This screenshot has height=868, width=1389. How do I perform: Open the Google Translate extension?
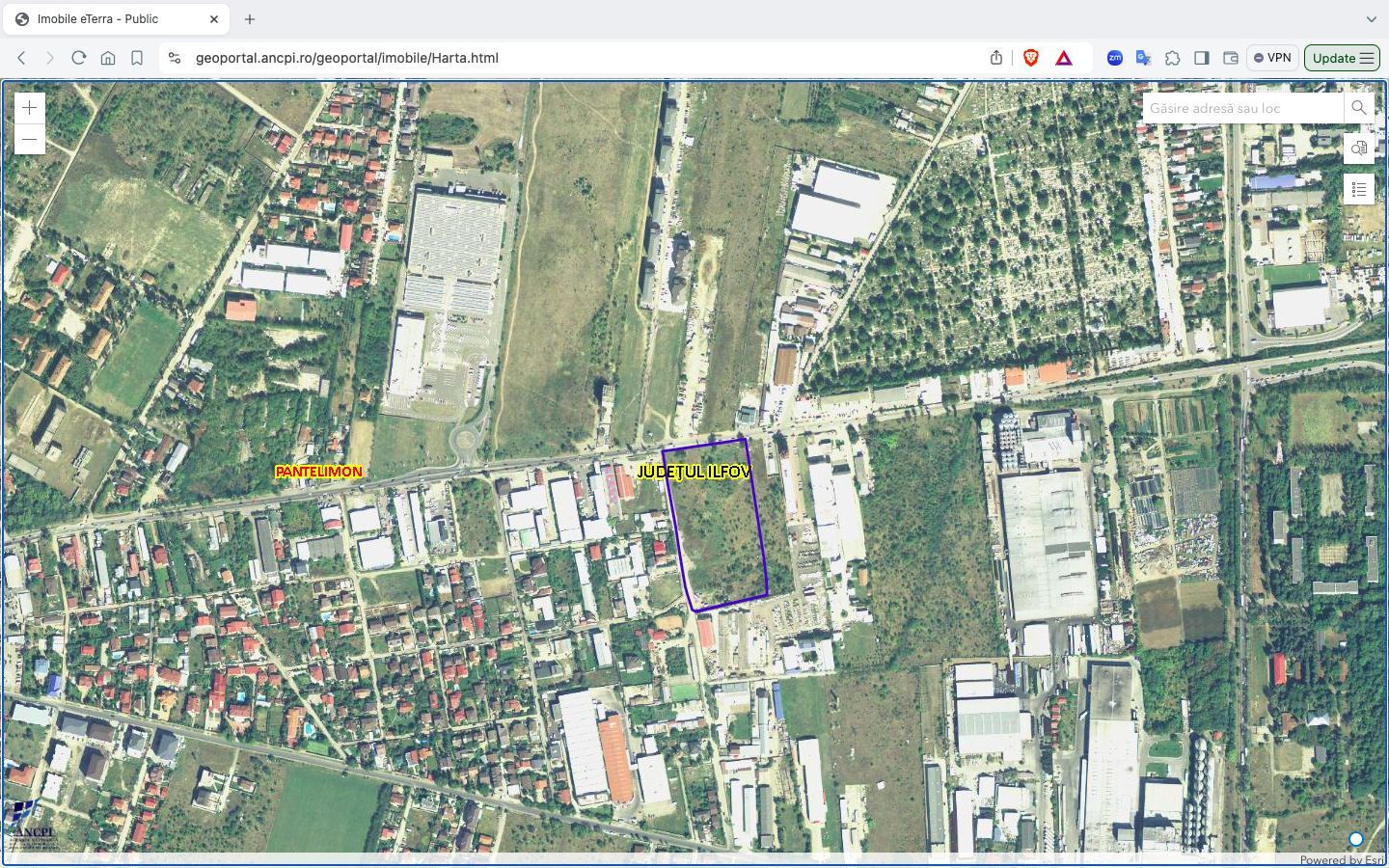(1144, 58)
